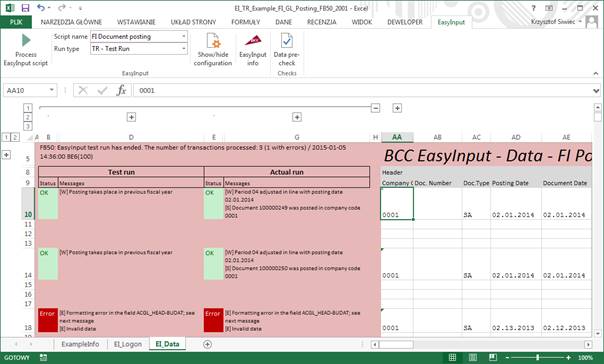Viewport: 604px width, 364px height.
Task: Switch to Page Layout view in status bar
Action: (x=473, y=357)
